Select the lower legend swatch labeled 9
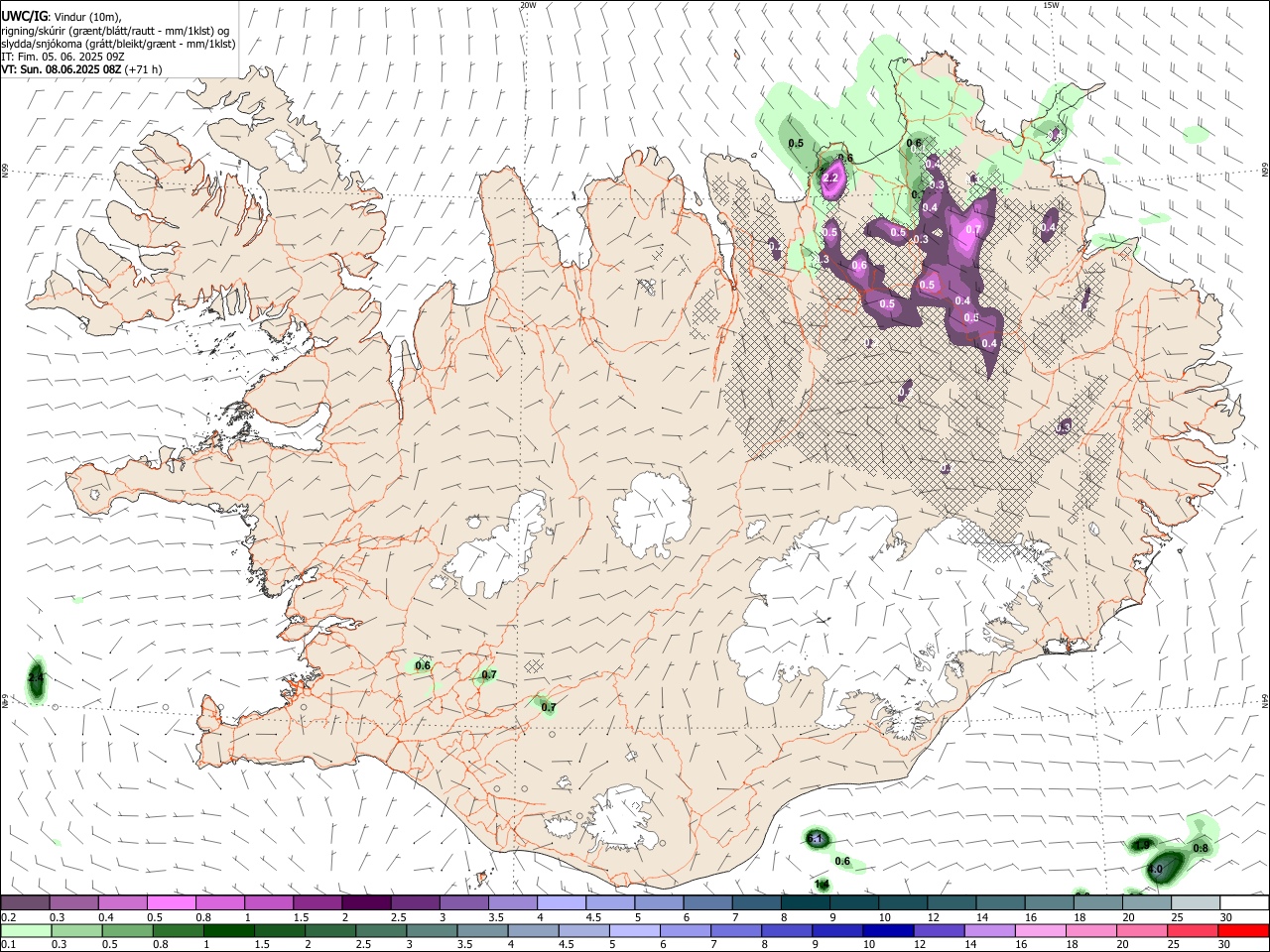1270x952 pixels. (836, 931)
